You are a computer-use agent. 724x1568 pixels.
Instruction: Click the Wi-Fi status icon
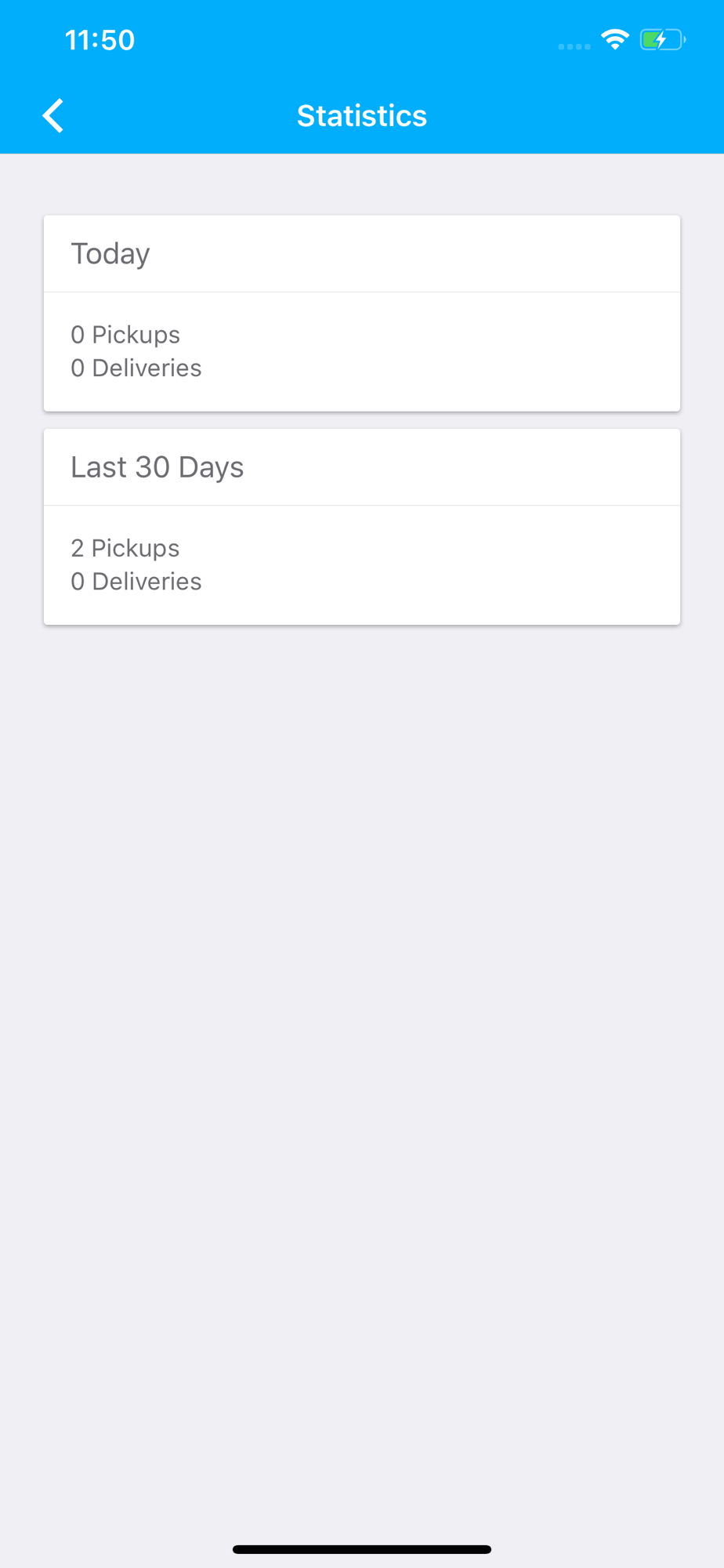click(x=615, y=39)
